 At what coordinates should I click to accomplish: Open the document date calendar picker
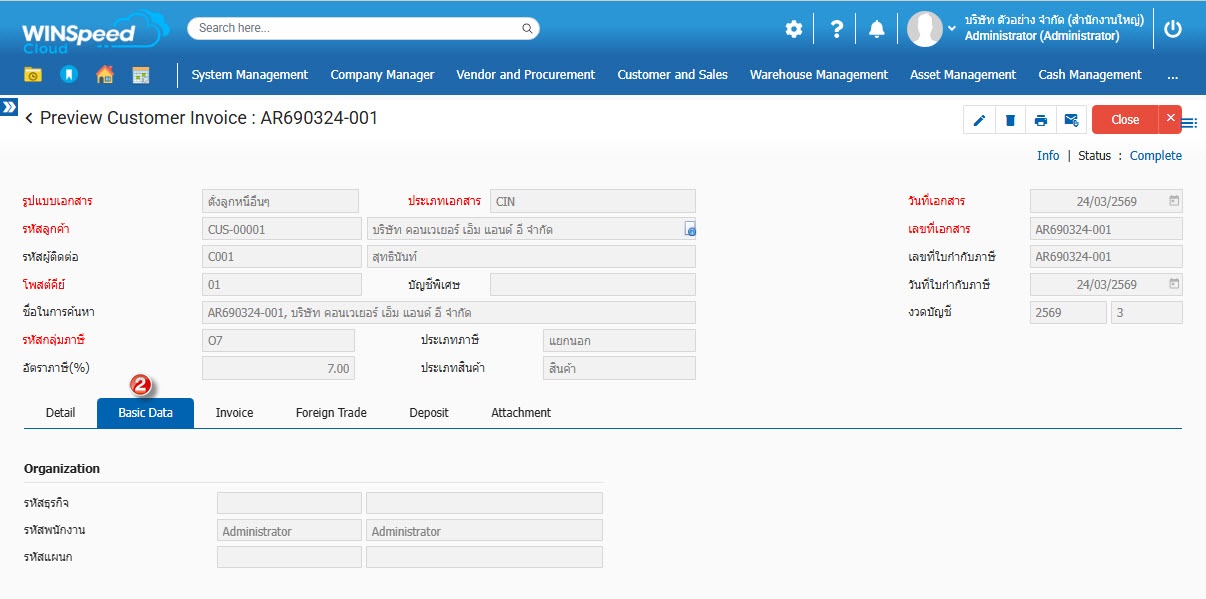coord(1174,201)
